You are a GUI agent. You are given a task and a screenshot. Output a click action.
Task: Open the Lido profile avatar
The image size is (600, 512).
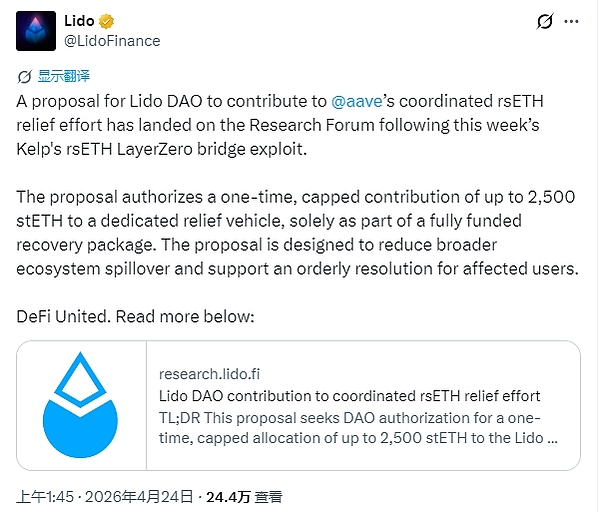pyautogui.click(x=35, y=31)
